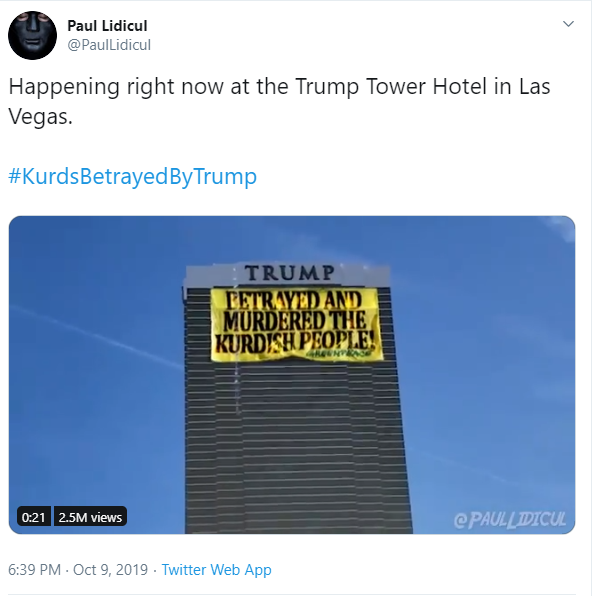Play the Trump tower banner video
Image resolution: width=595 pixels, height=596 pixels.
pyautogui.click(x=292, y=375)
